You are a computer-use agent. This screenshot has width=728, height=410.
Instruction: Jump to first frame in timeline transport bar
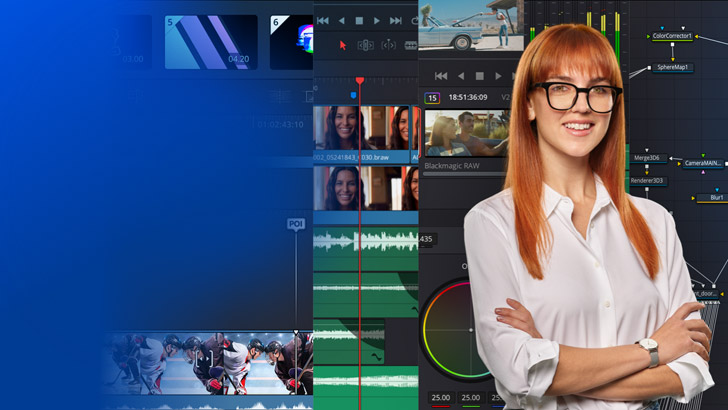(x=323, y=20)
